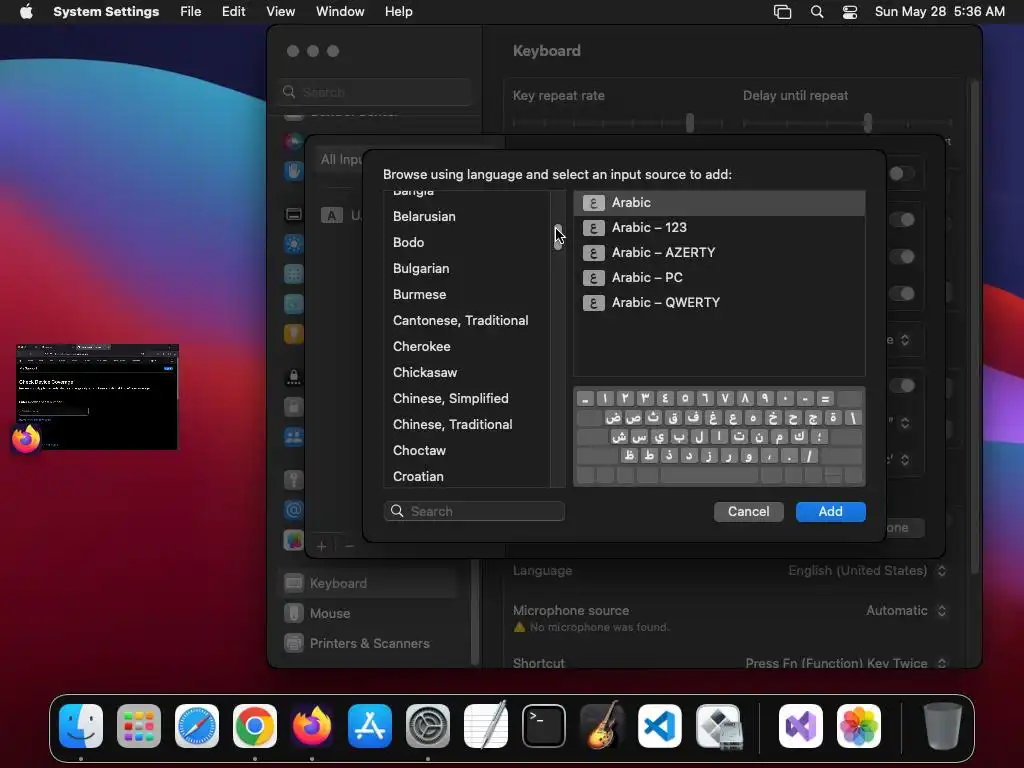Select Arabic – AZERTY input source
The image size is (1024, 768).
coord(719,253)
